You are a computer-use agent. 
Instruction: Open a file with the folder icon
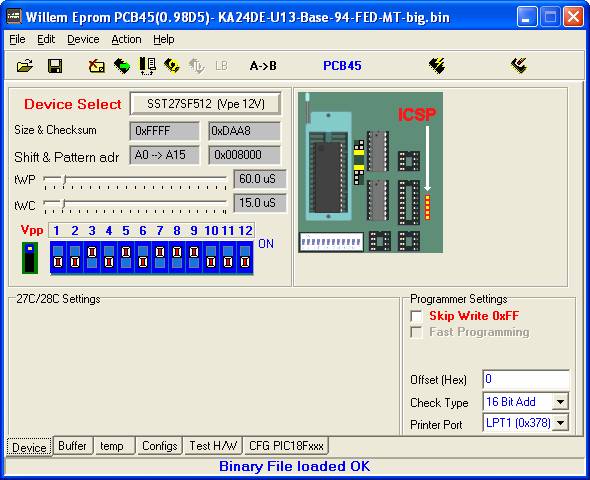click(x=25, y=66)
